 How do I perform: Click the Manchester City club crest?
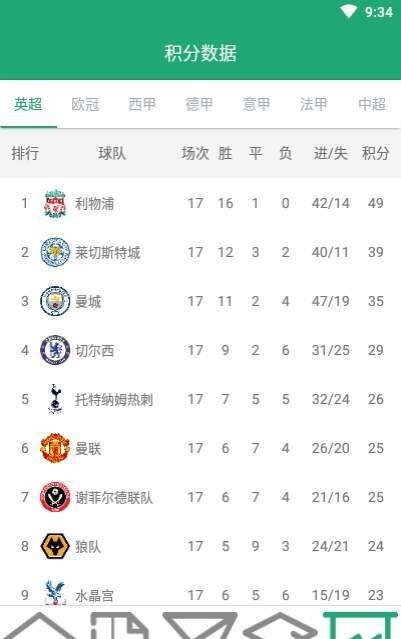pyautogui.click(x=55, y=302)
